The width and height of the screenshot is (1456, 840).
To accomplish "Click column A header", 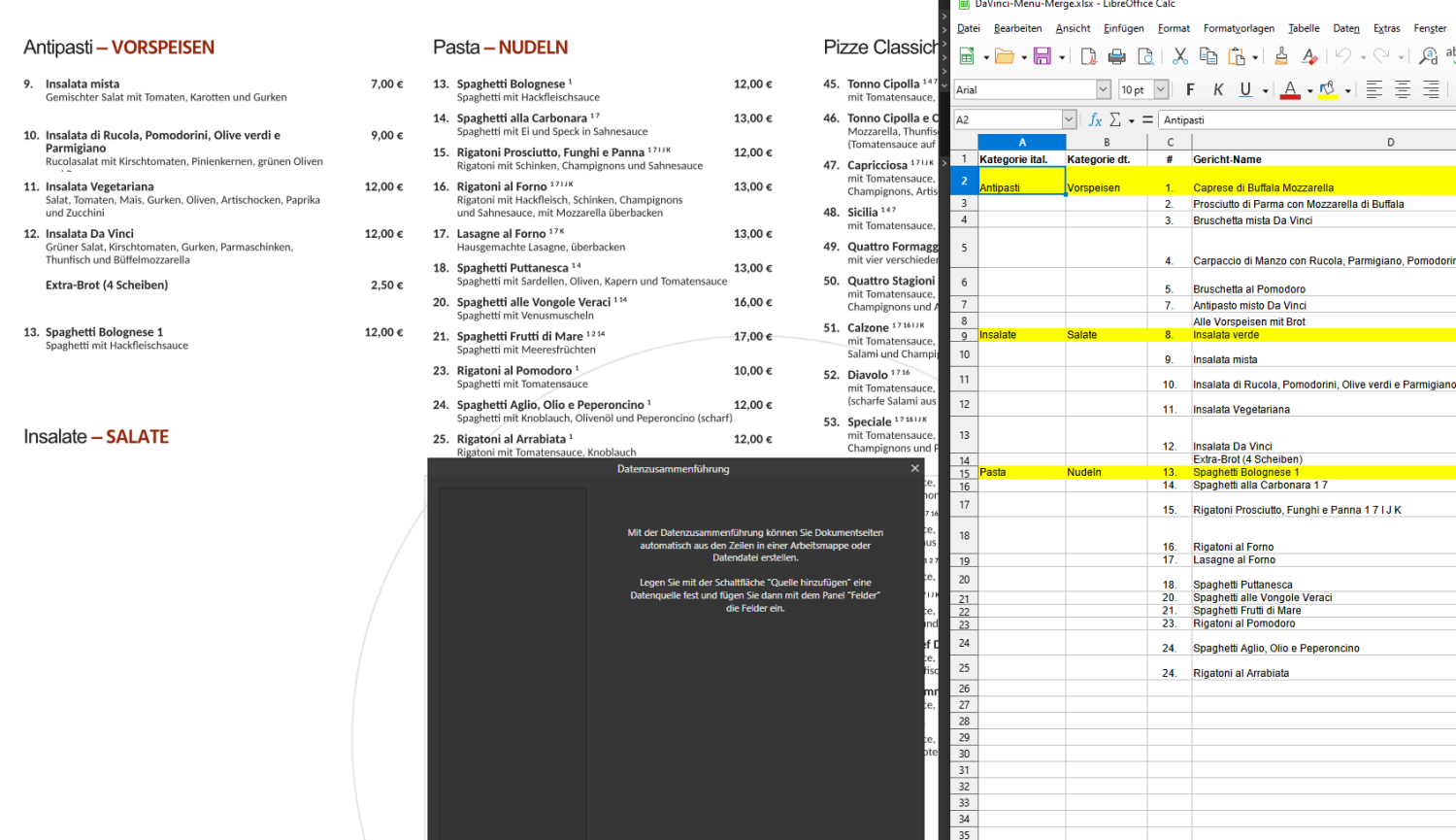I will [1021, 142].
